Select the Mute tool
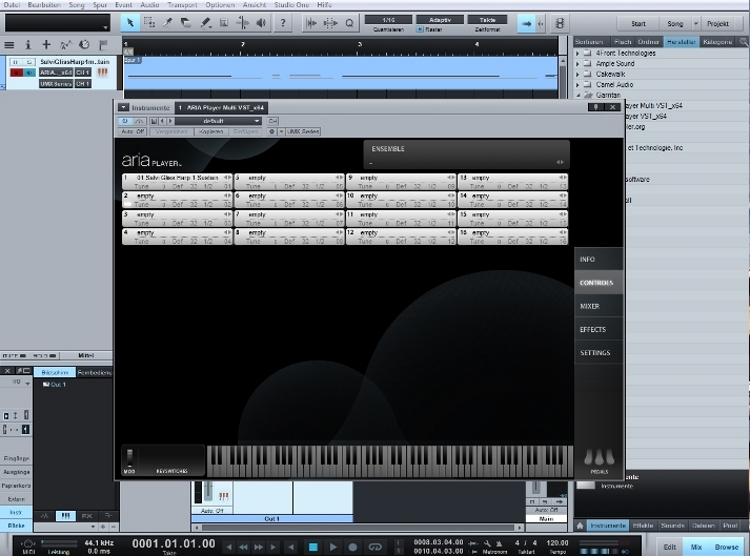 click(x=224, y=22)
